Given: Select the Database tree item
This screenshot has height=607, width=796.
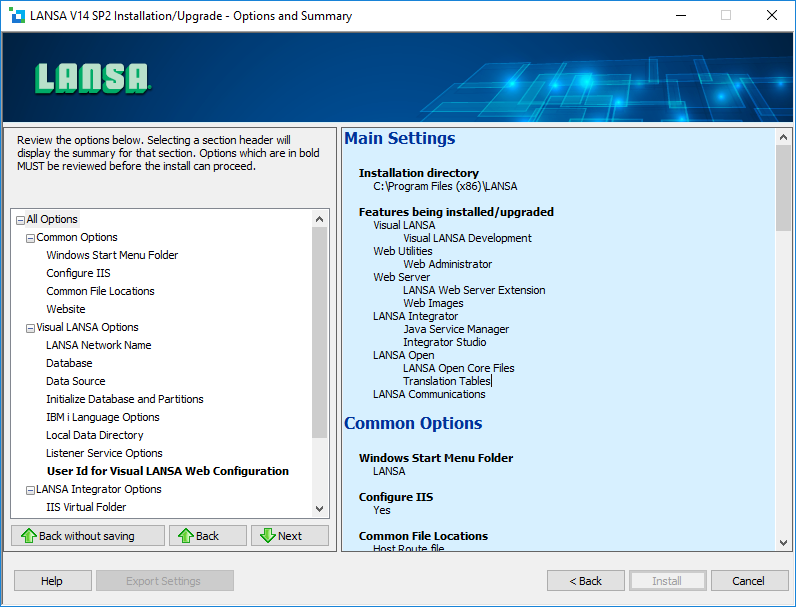Looking at the screenshot, I should [x=69, y=363].
